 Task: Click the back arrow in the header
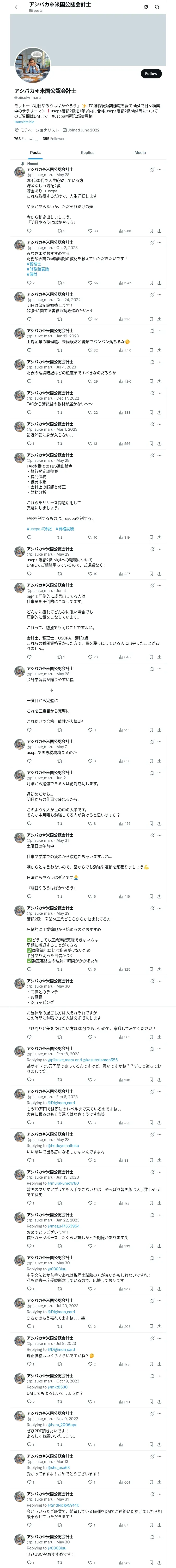coord(17,7)
